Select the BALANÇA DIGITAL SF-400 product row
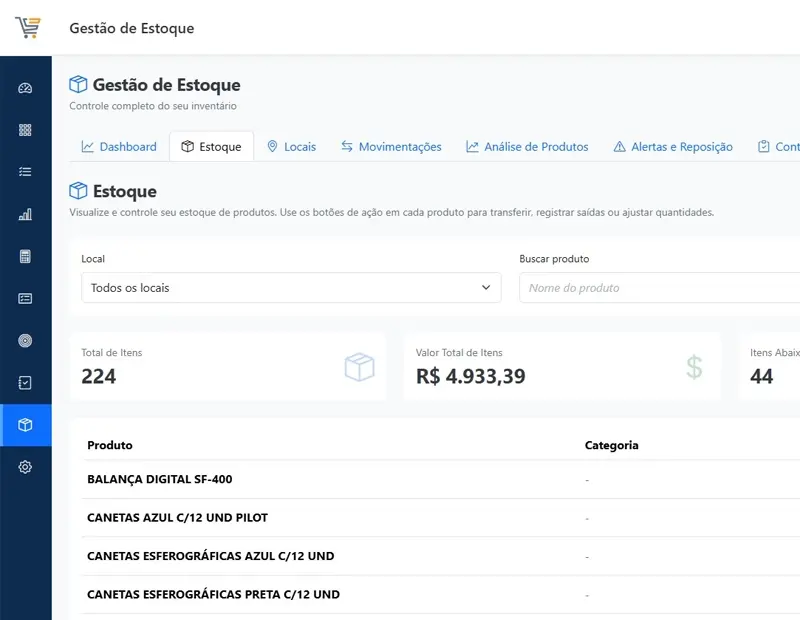Viewport: 800px width, 620px height. (x=160, y=480)
